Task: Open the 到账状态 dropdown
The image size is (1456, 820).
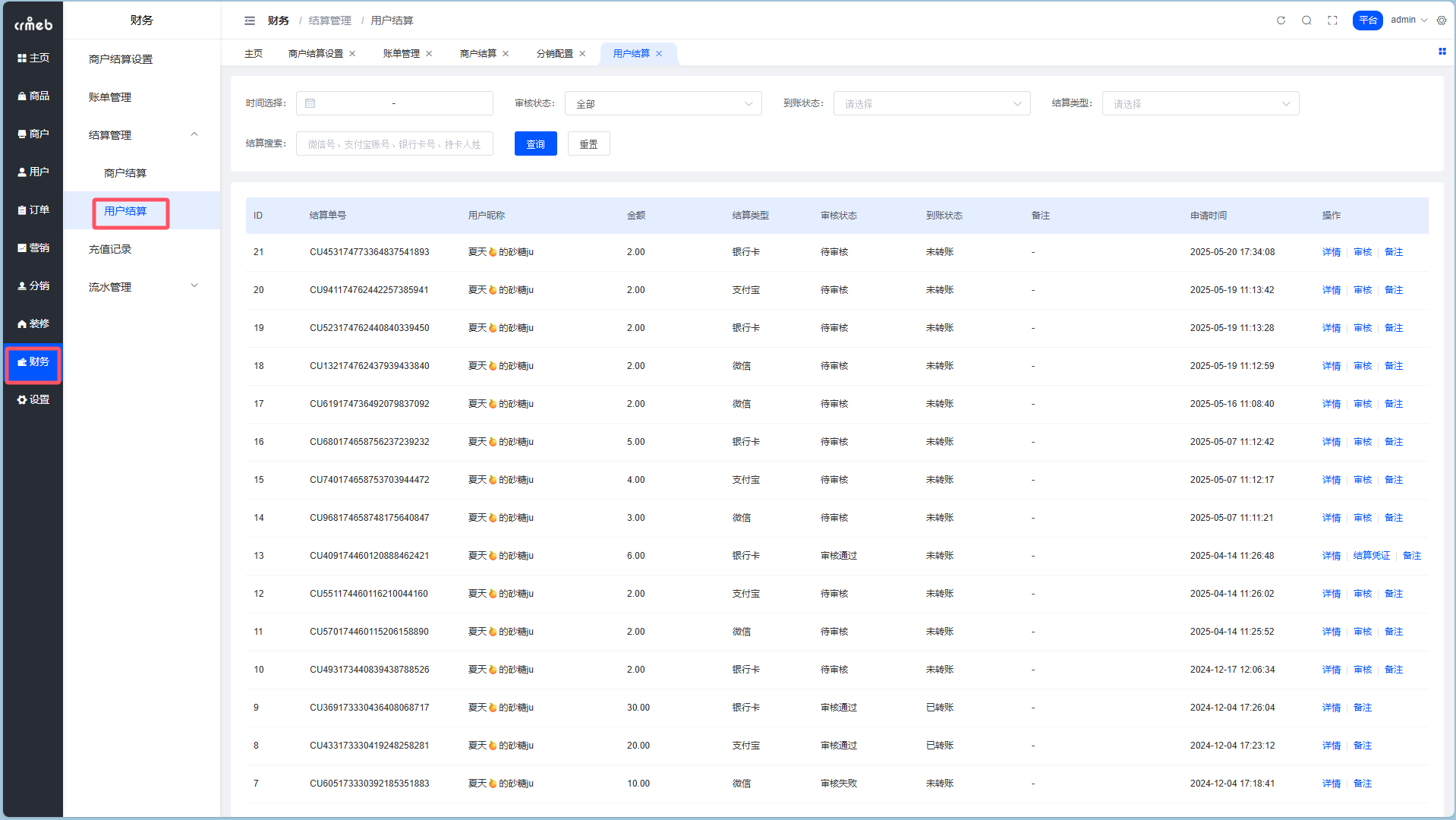Action: click(x=931, y=104)
